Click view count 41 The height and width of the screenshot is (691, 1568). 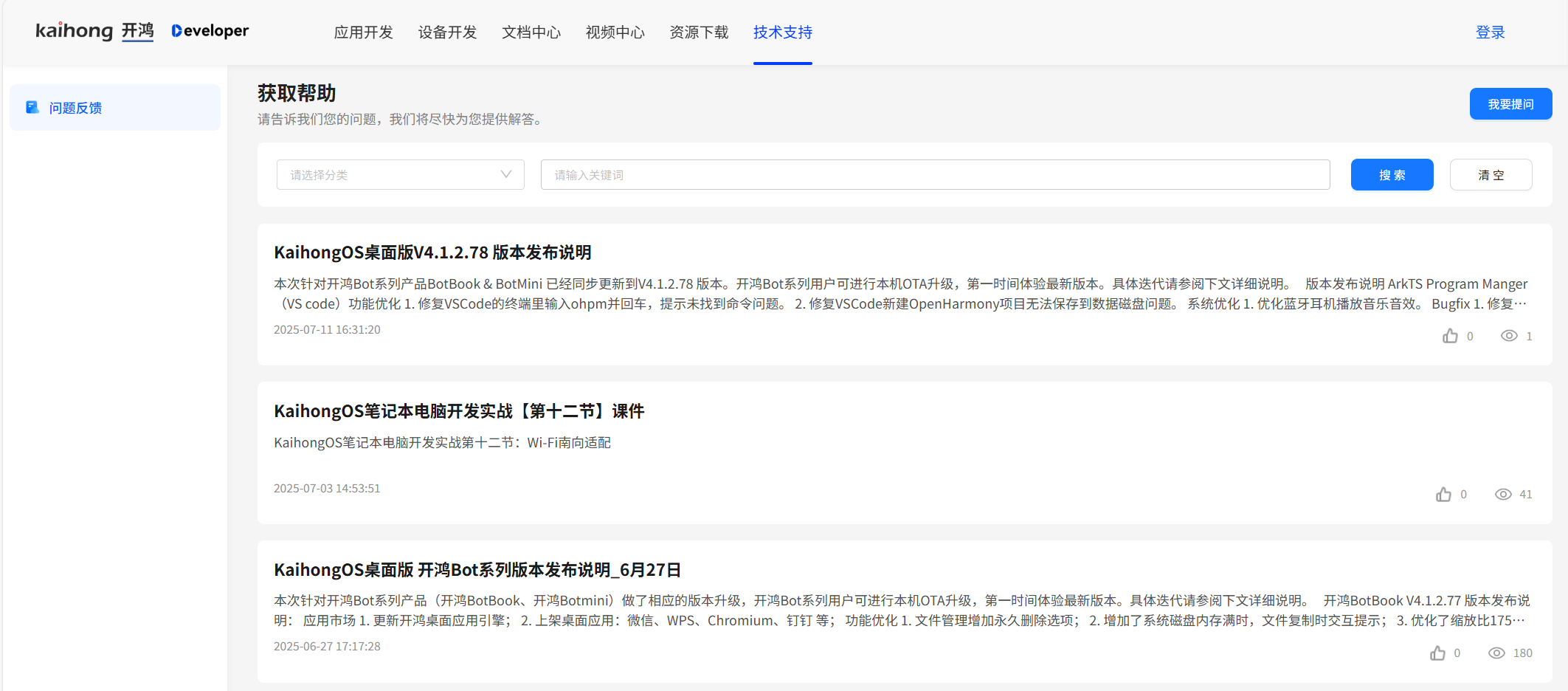click(1526, 495)
